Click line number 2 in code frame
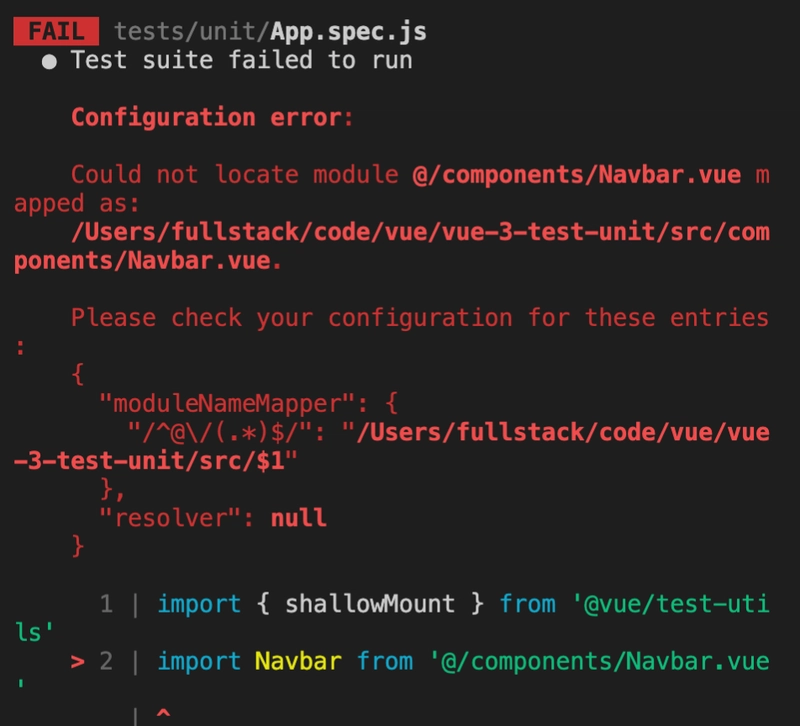 tap(106, 661)
